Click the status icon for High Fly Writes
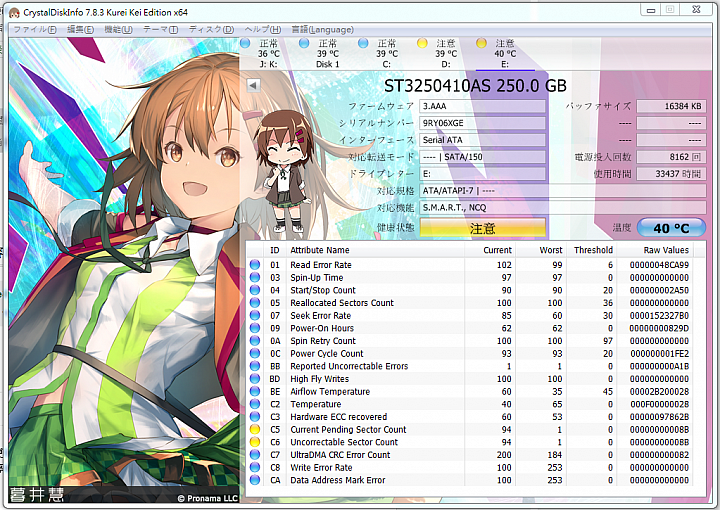 pyautogui.click(x=254, y=379)
